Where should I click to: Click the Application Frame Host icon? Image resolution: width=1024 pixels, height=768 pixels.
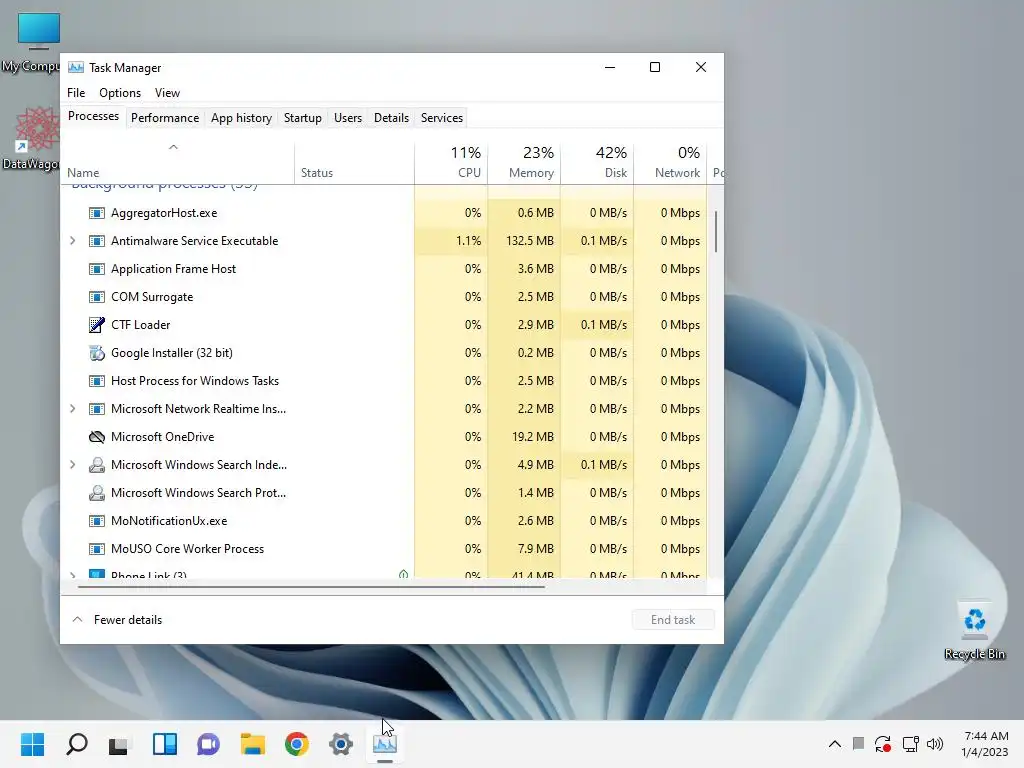pyautogui.click(x=97, y=269)
